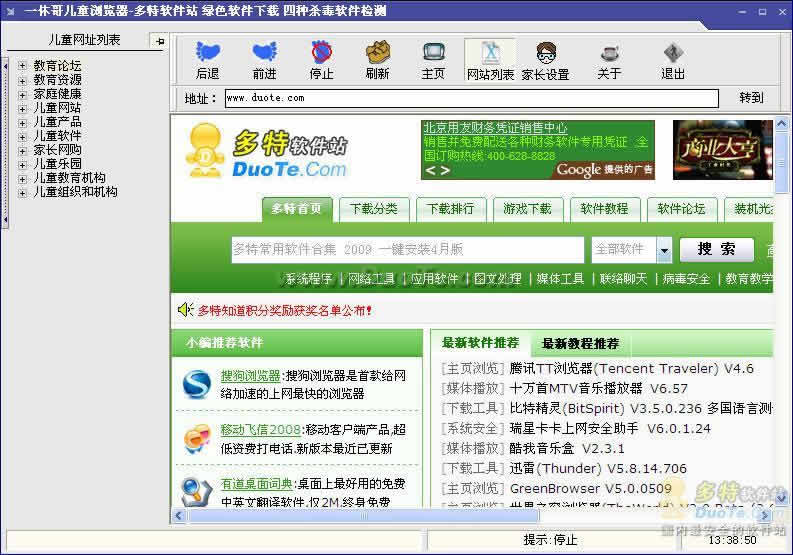Open the 搜狗浏览器 link
The width and height of the screenshot is (793, 555).
click(250, 375)
